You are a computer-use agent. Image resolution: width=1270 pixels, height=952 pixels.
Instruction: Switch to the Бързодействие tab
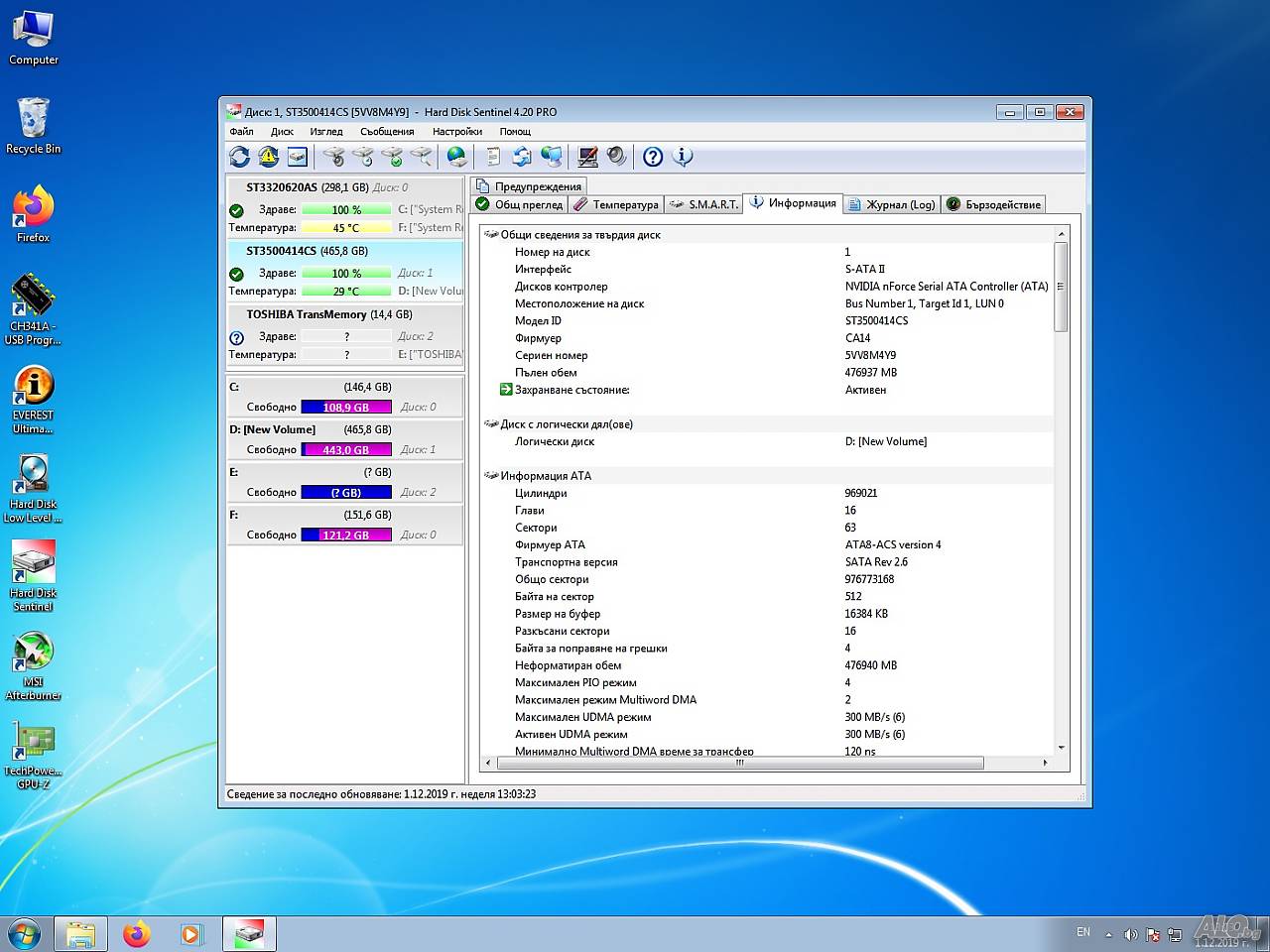click(x=993, y=204)
